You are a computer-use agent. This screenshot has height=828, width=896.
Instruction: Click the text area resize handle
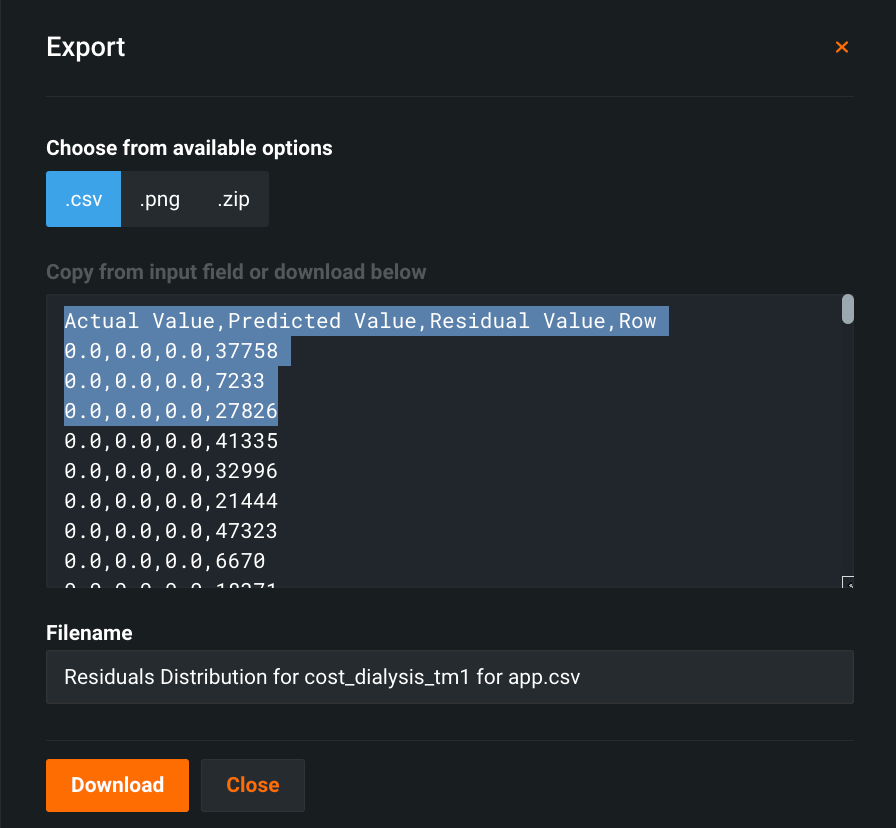848,582
